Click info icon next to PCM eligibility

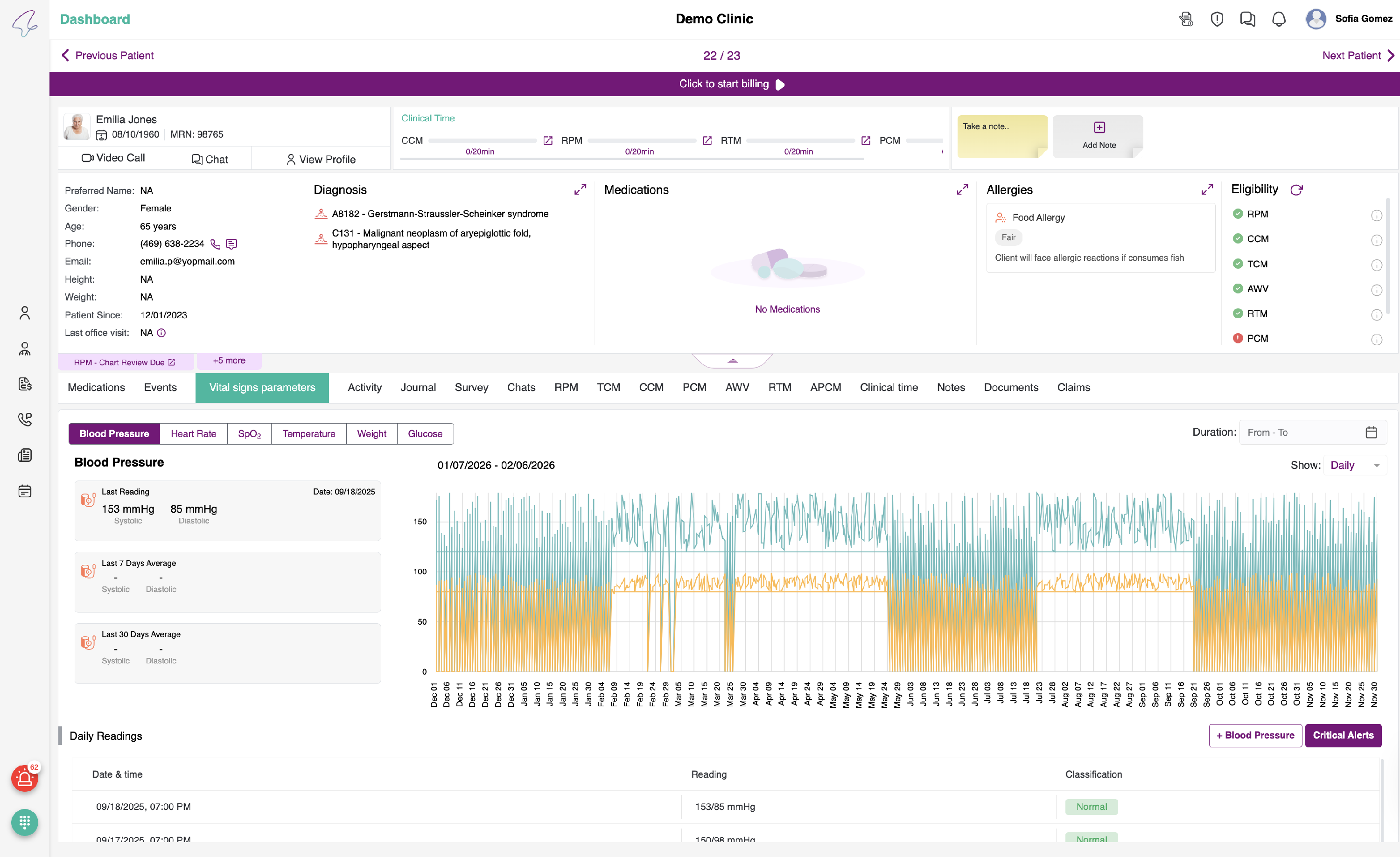click(1376, 340)
